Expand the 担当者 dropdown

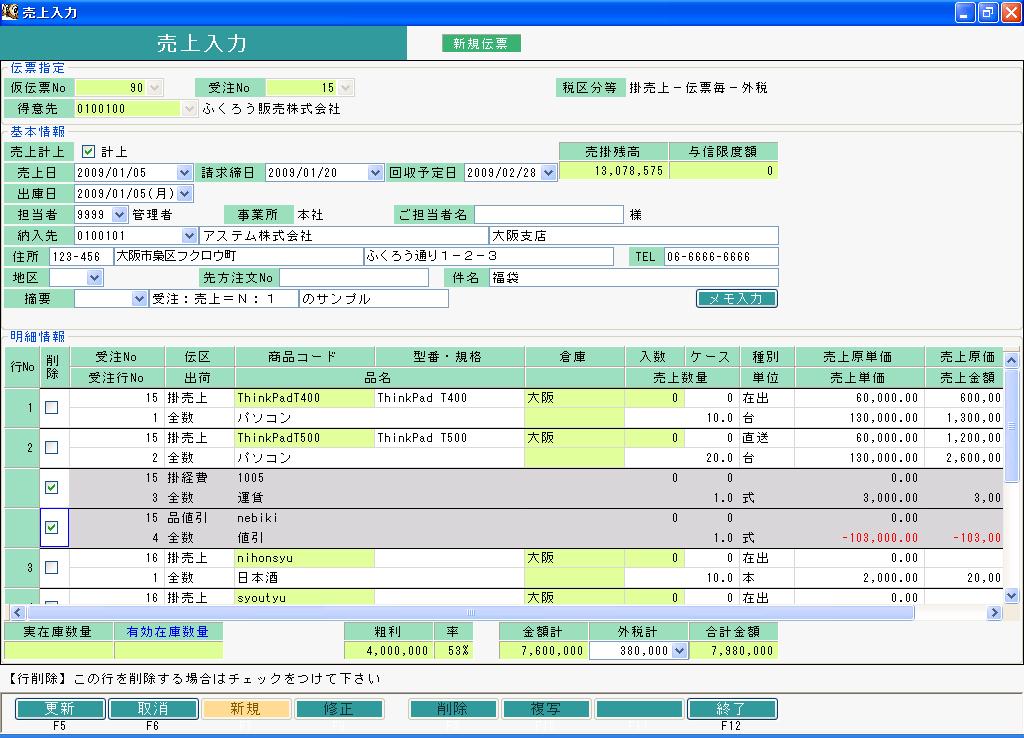119,214
